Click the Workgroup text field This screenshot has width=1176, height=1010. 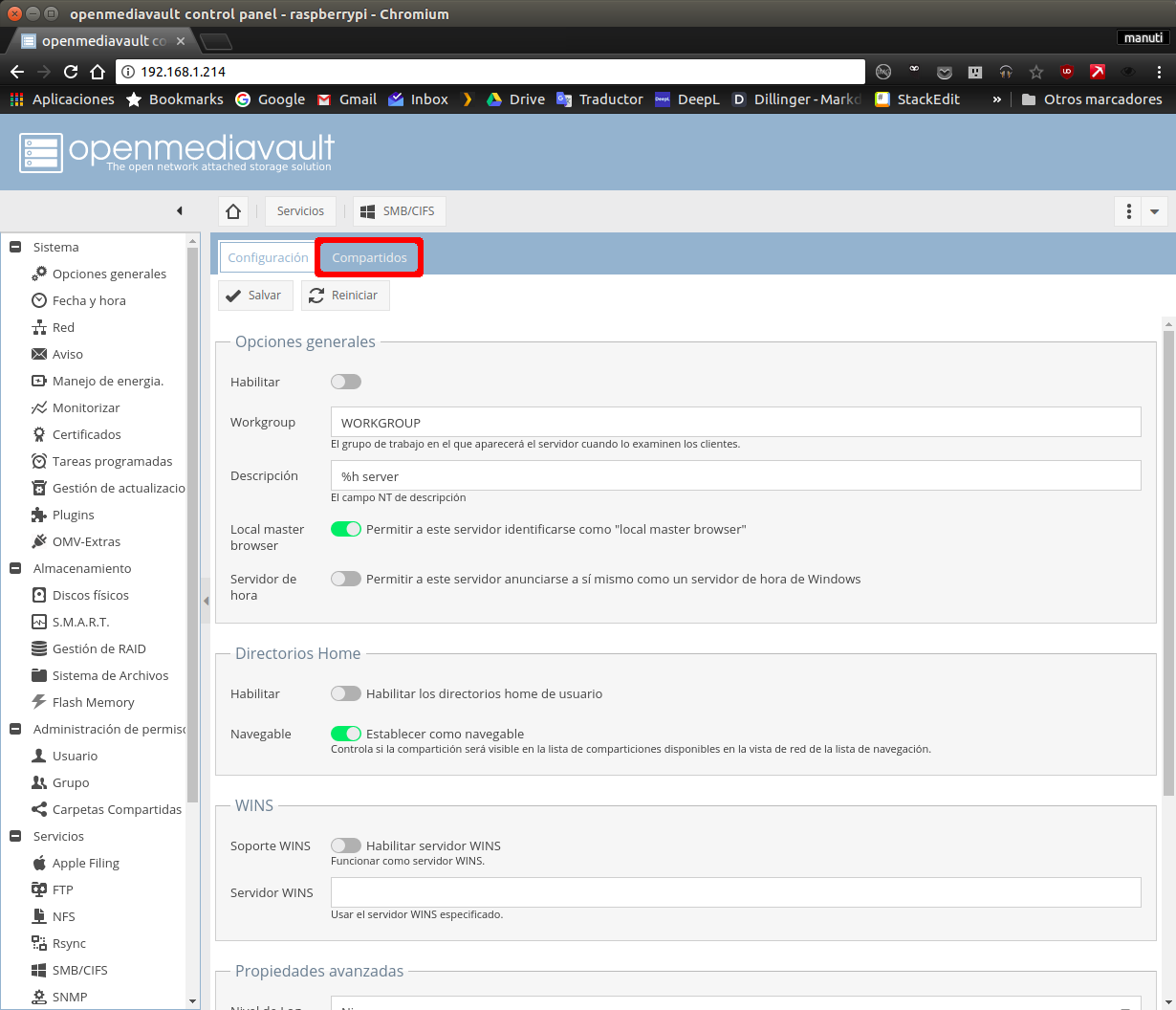coord(735,423)
